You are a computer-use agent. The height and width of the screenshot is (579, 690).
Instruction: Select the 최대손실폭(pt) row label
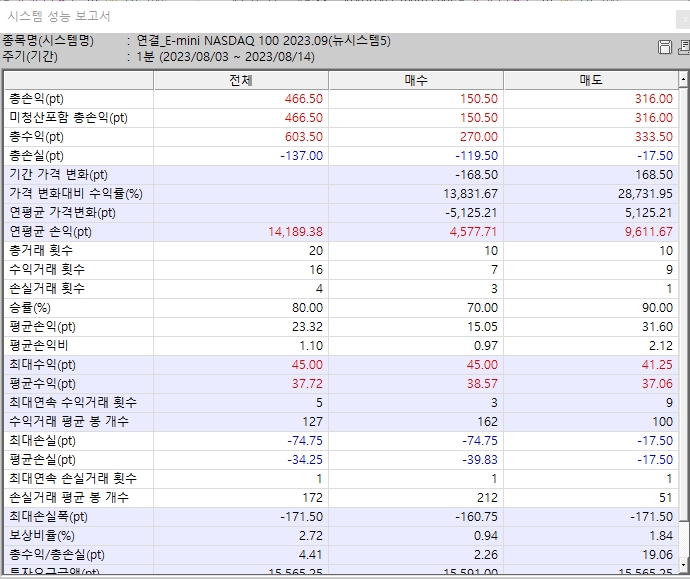tap(48, 516)
